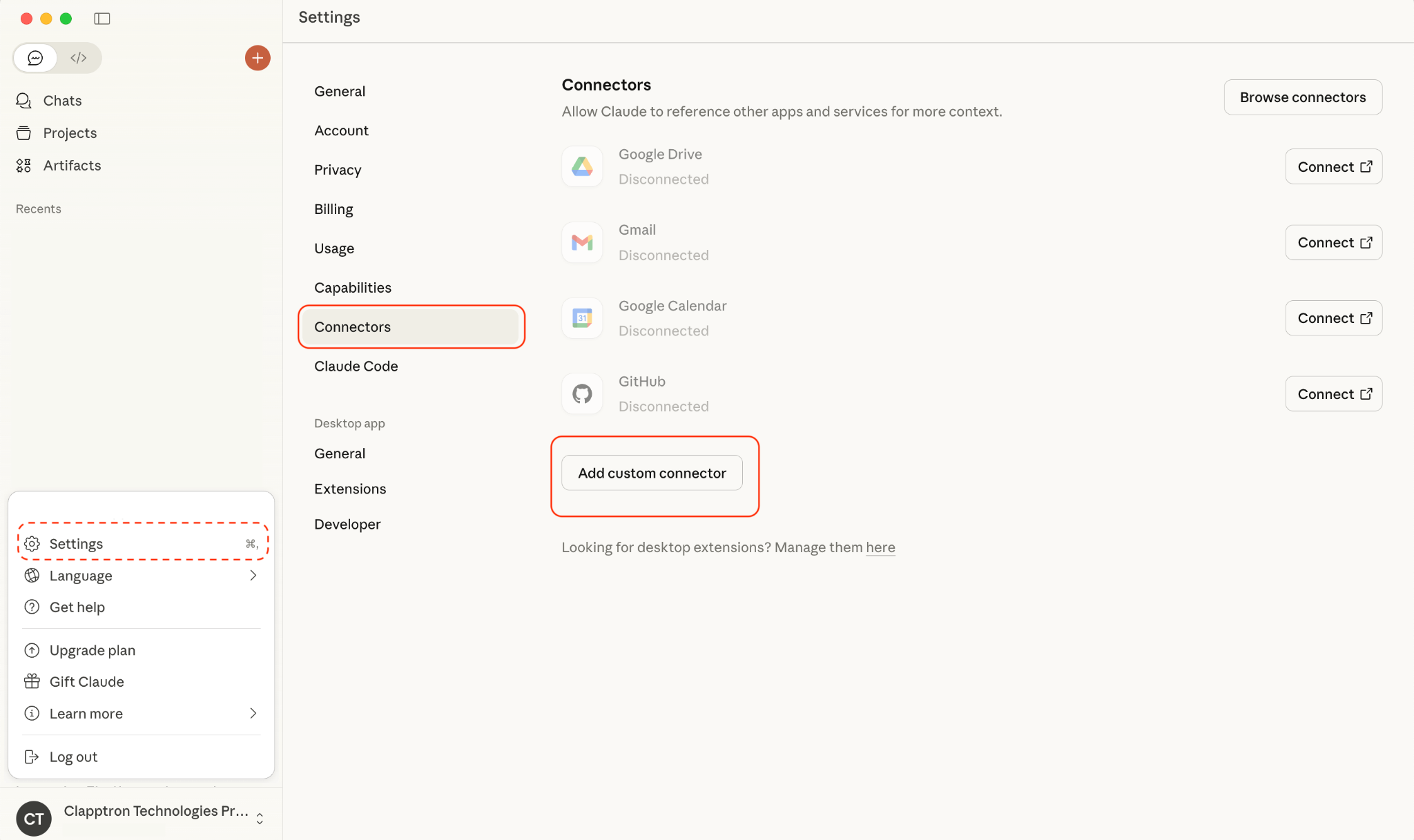Switch to the code mode icon

pos(79,58)
